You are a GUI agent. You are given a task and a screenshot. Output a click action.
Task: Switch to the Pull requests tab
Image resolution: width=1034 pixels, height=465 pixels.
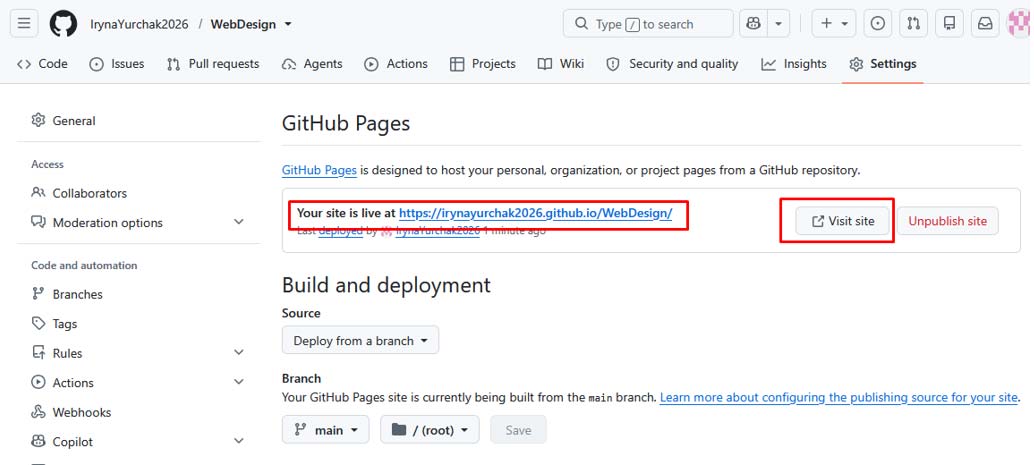point(213,64)
